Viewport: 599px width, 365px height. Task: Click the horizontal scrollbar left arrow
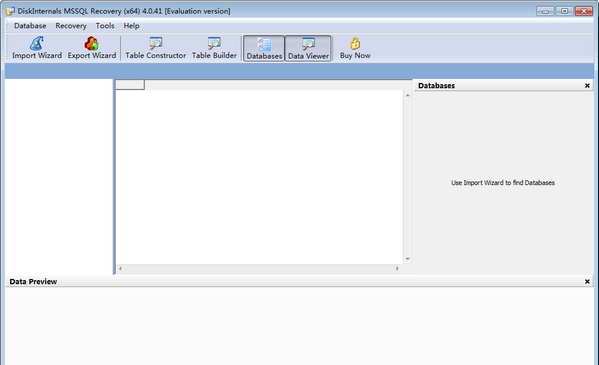(120, 268)
